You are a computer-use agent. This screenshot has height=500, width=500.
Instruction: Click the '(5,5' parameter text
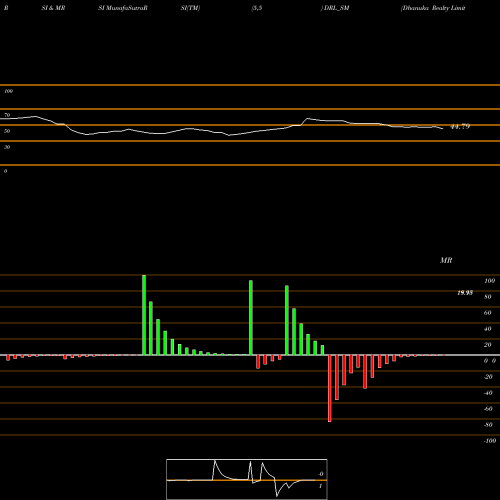click(x=257, y=8)
